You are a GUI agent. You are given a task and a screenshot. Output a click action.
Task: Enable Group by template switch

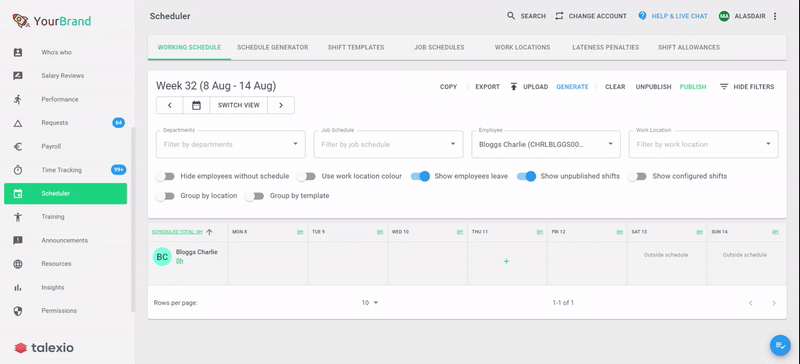tap(254, 196)
